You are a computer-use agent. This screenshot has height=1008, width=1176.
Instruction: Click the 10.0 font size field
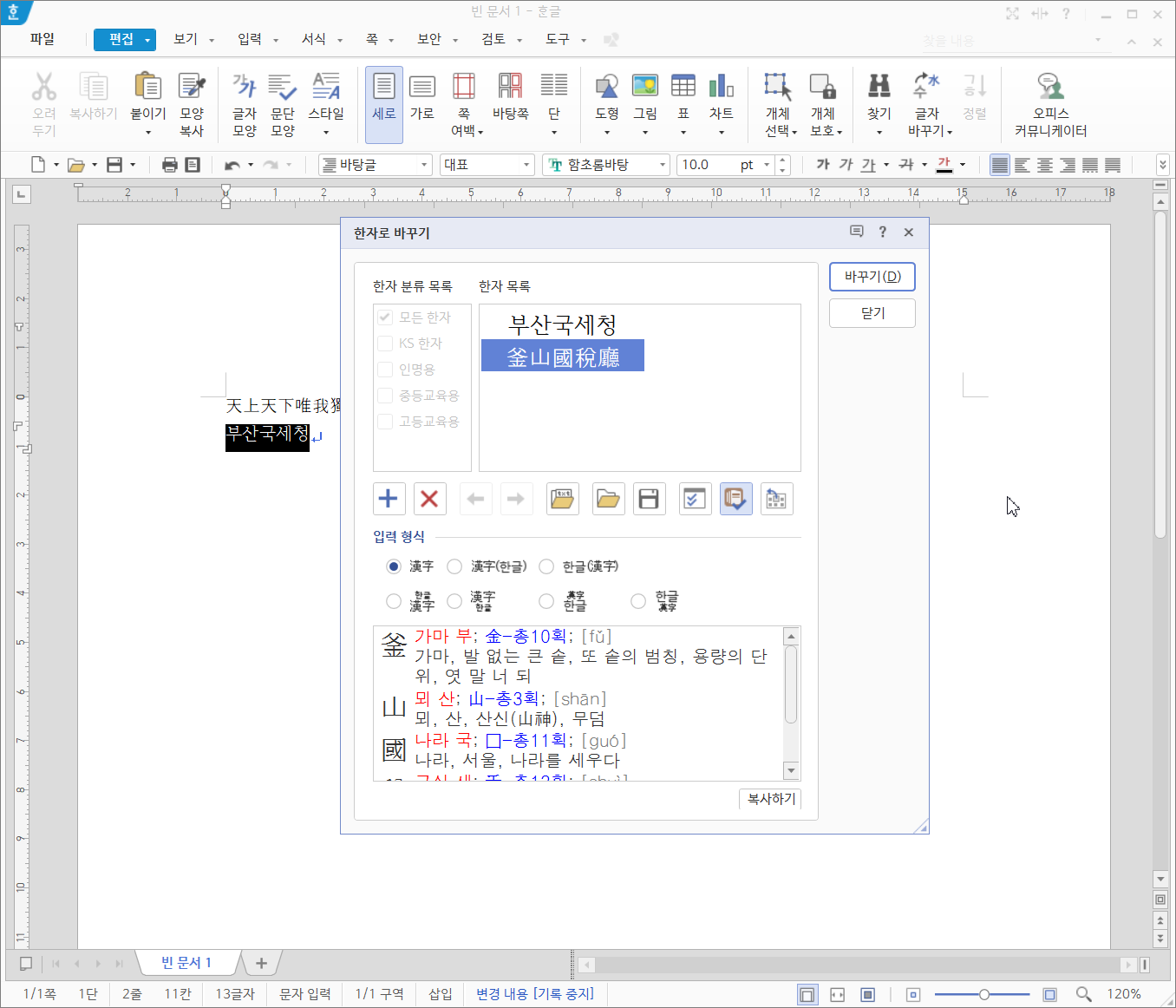[707, 165]
